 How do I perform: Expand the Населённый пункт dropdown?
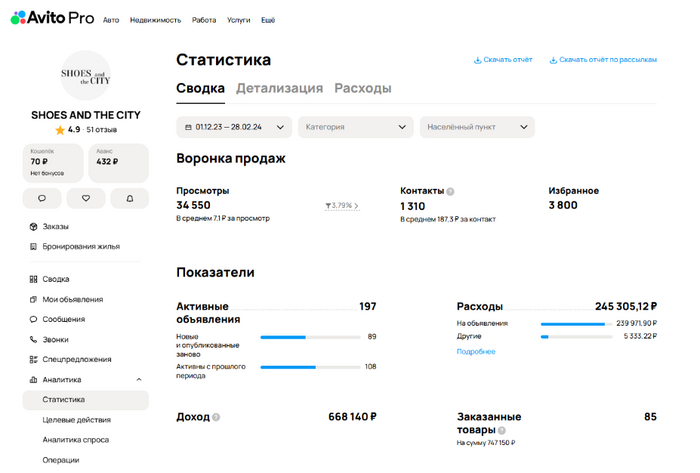point(477,127)
